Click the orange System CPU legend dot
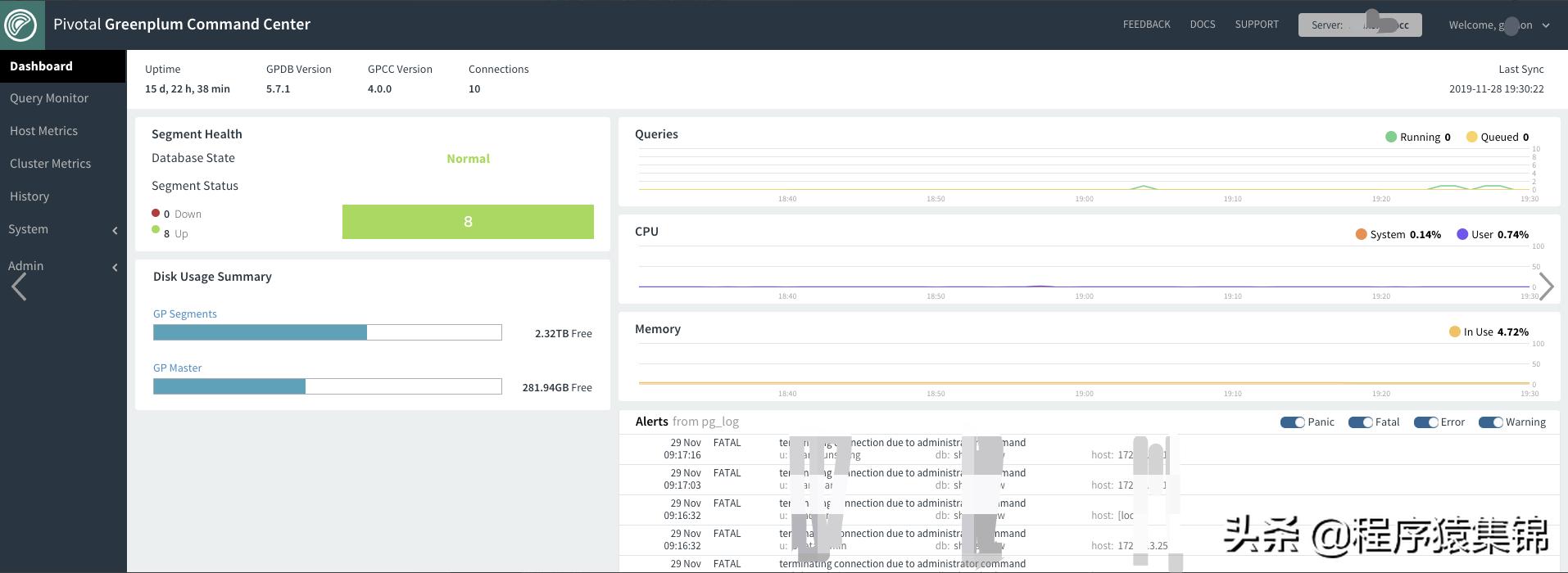This screenshot has width=1568, height=573. tap(1361, 234)
